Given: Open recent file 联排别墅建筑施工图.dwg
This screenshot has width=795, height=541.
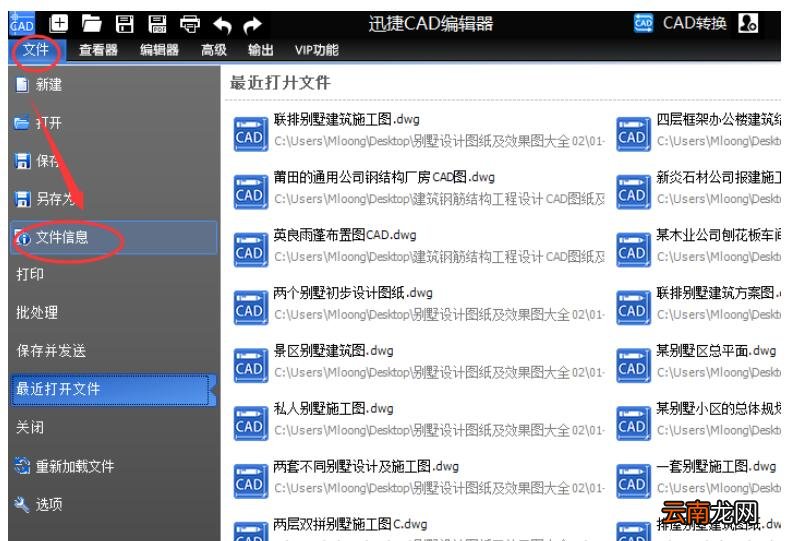Looking at the screenshot, I should click(347, 120).
